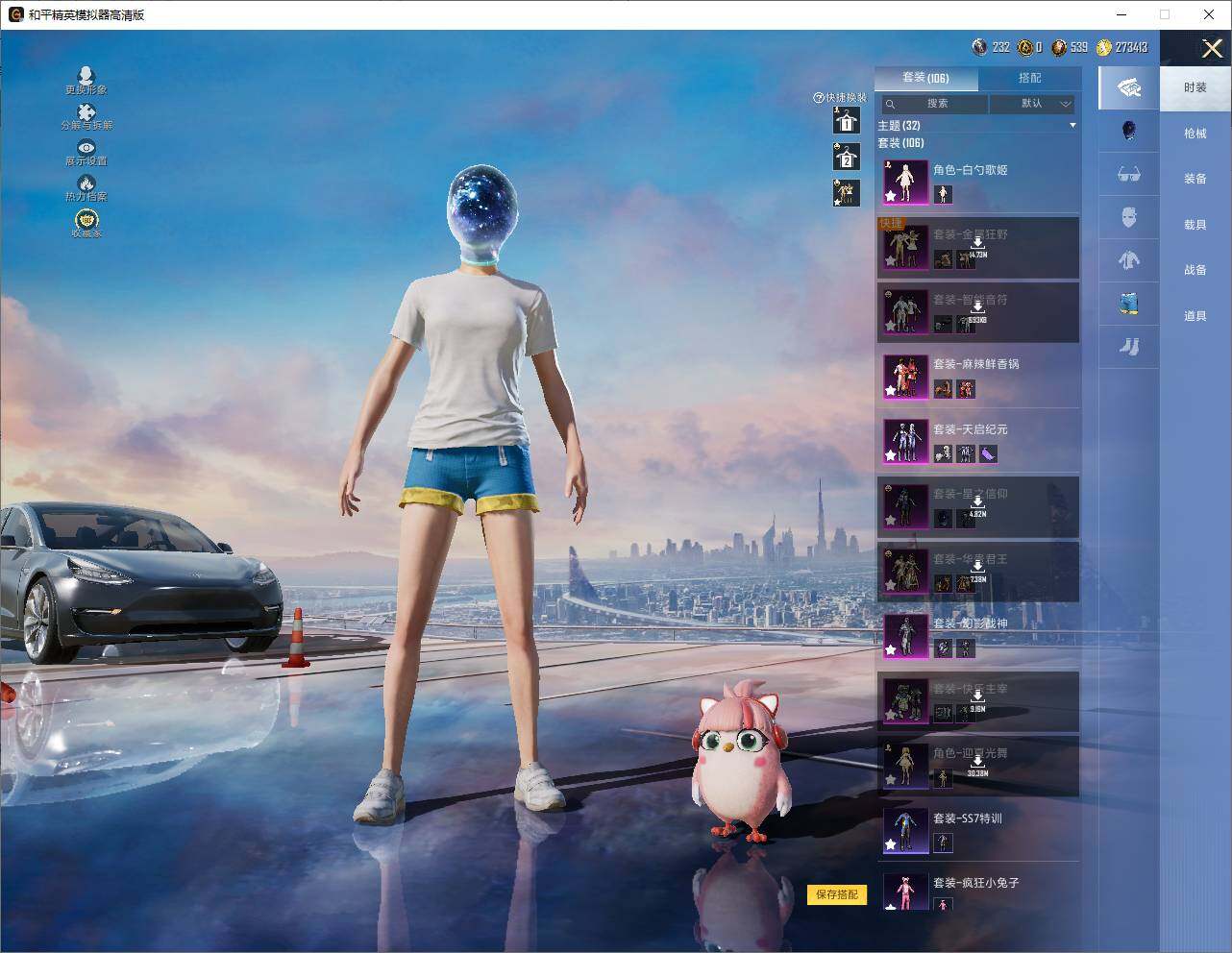Download 套装-快乐主宰 outfit (9.16M)

click(x=977, y=702)
